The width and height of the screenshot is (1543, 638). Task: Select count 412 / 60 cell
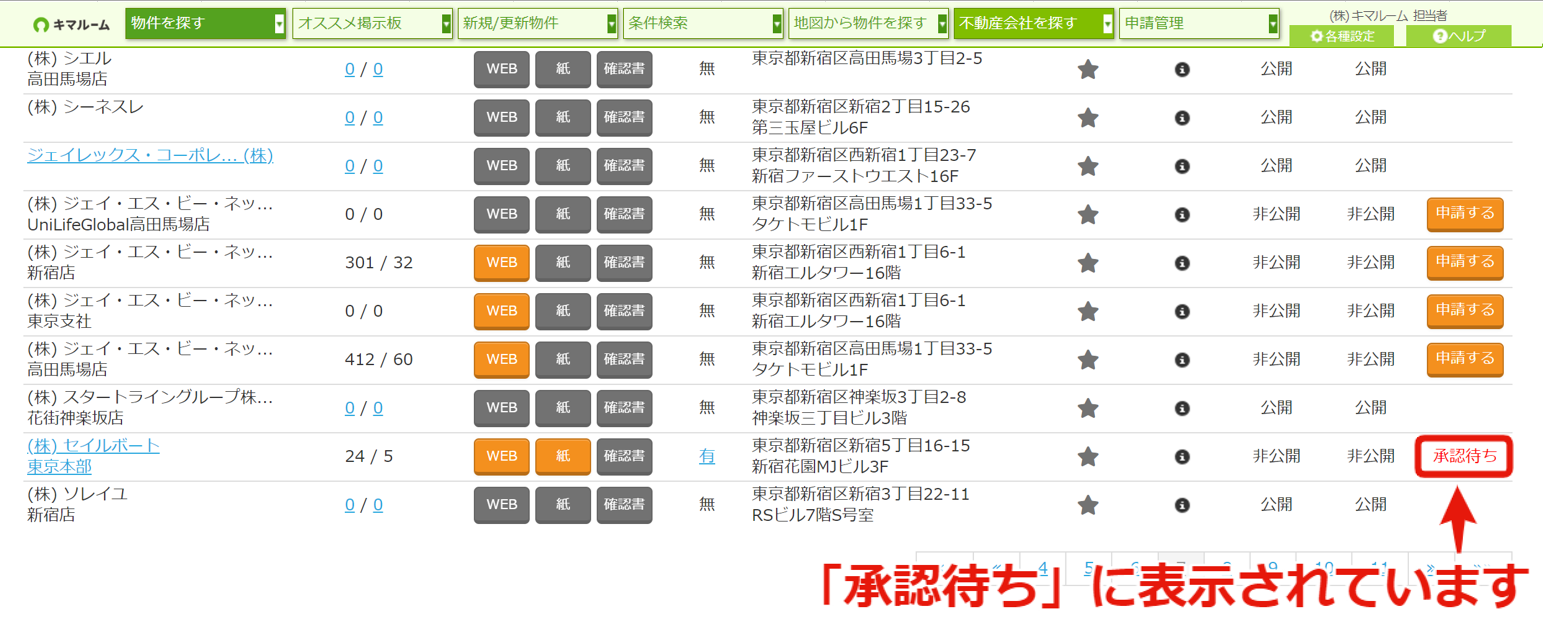click(x=378, y=359)
